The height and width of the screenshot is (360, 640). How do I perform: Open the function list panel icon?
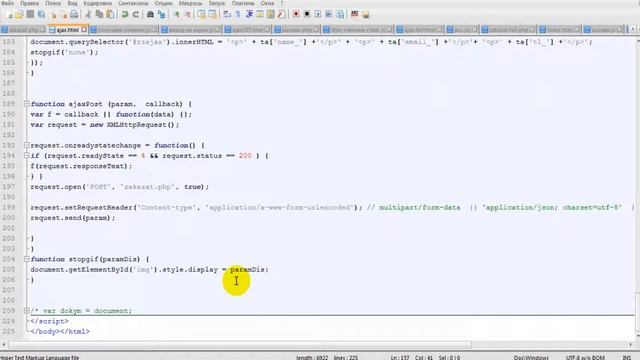tap(282, 15)
